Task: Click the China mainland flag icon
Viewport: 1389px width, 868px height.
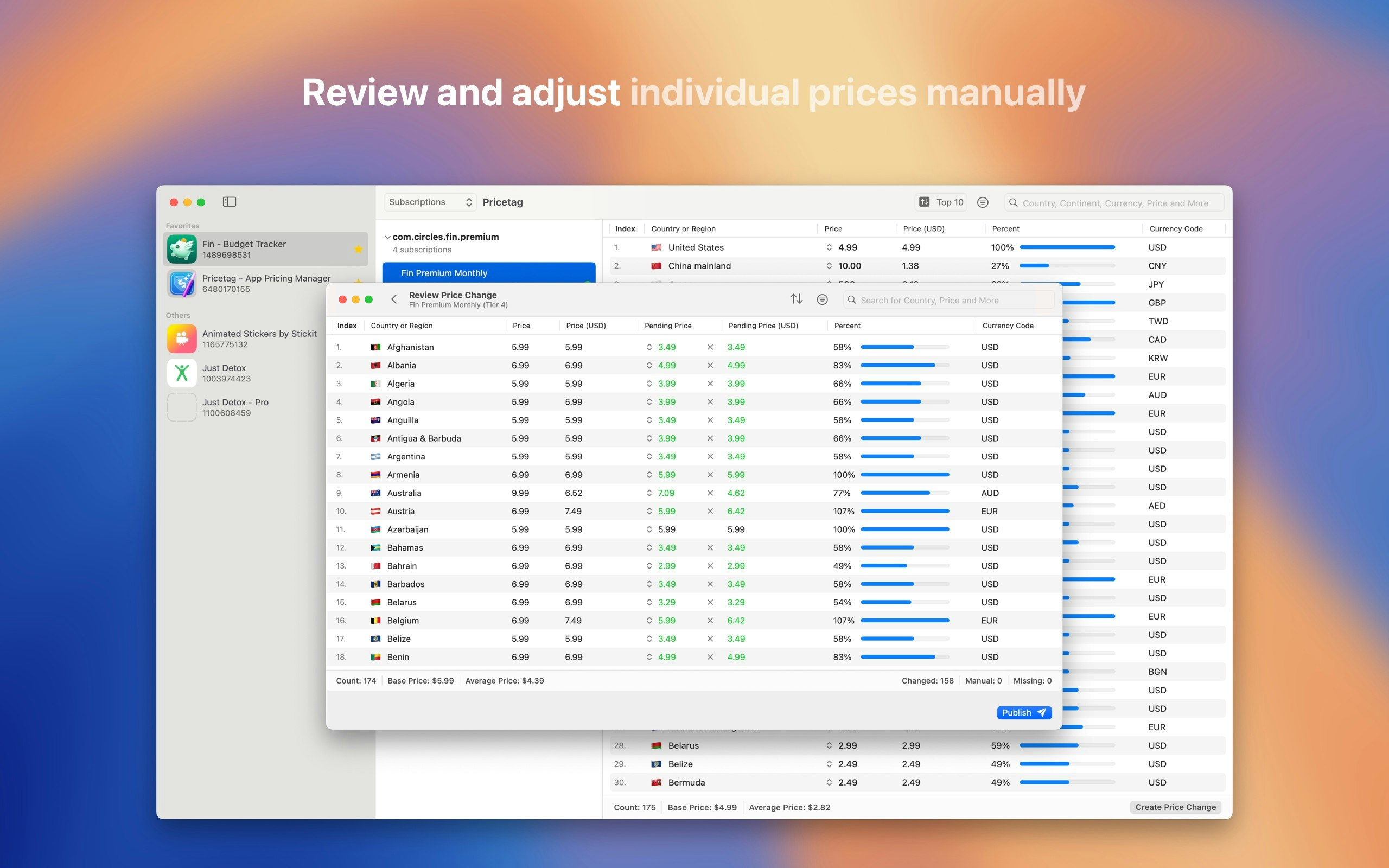Action: pos(656,266)
